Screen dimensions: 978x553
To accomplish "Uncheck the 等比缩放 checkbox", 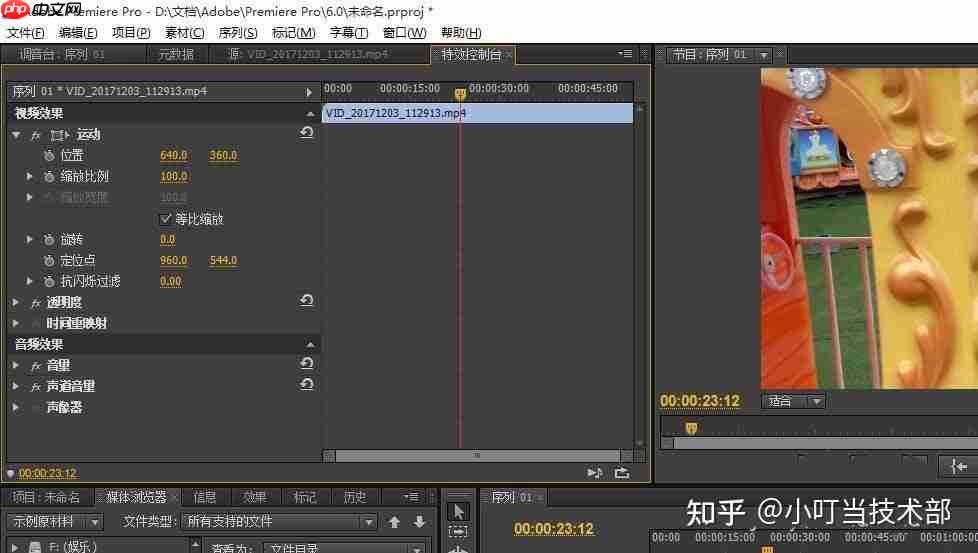I will pyautogui.click(x=165, y=218).
